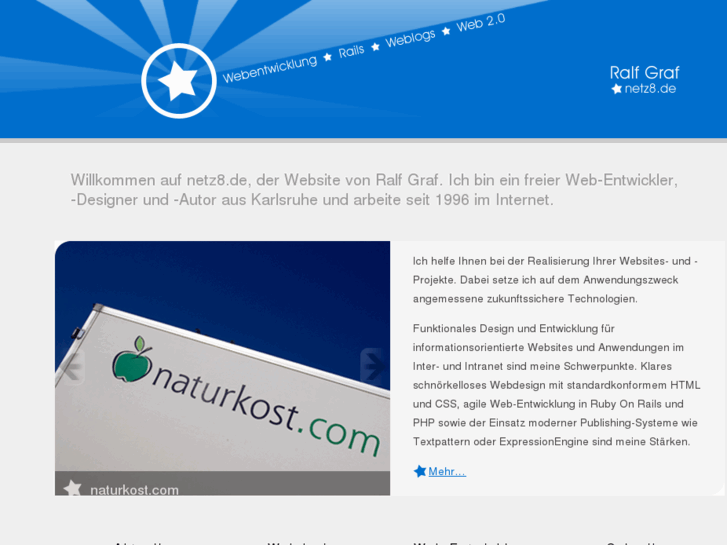Advance slideshow with right arrow
Screen dimensions: 727x545
click(x=373, y=366)
